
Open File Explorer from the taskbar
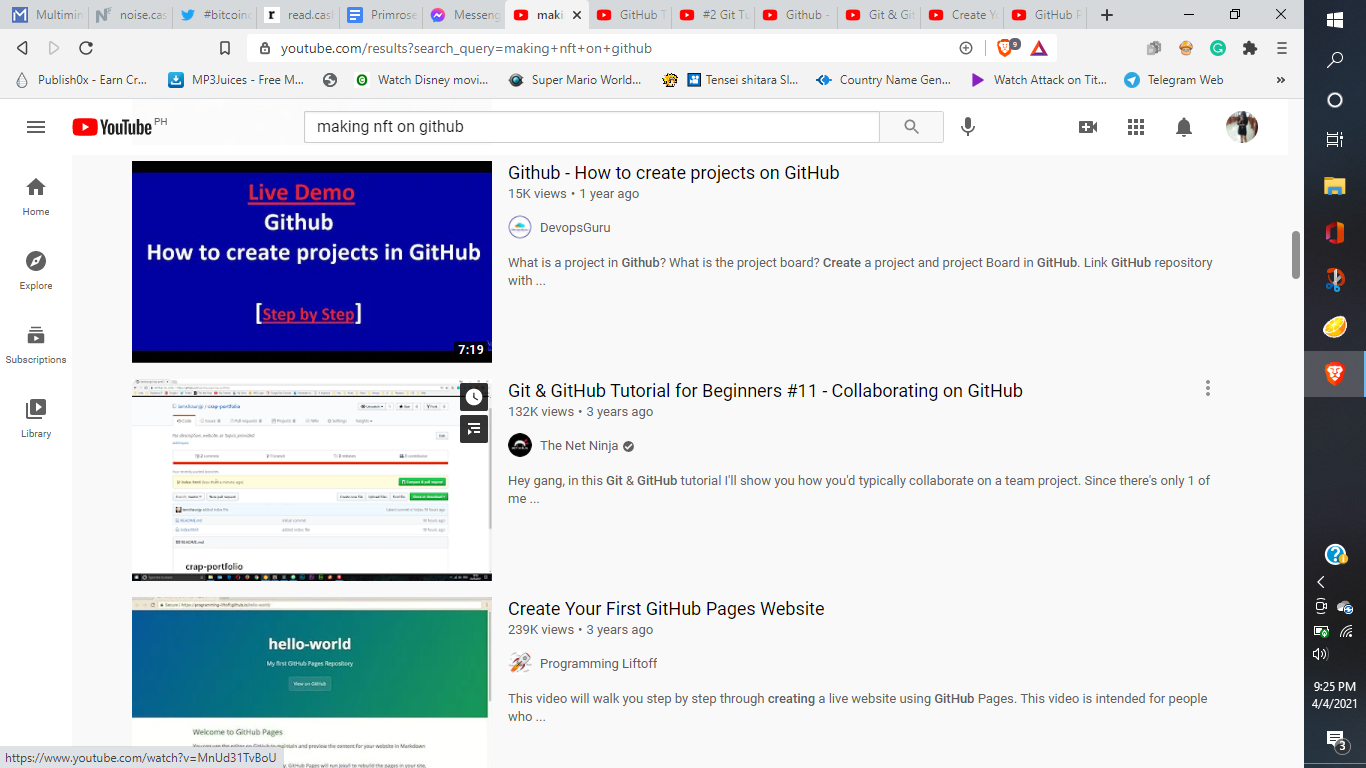click(1335, 185)
